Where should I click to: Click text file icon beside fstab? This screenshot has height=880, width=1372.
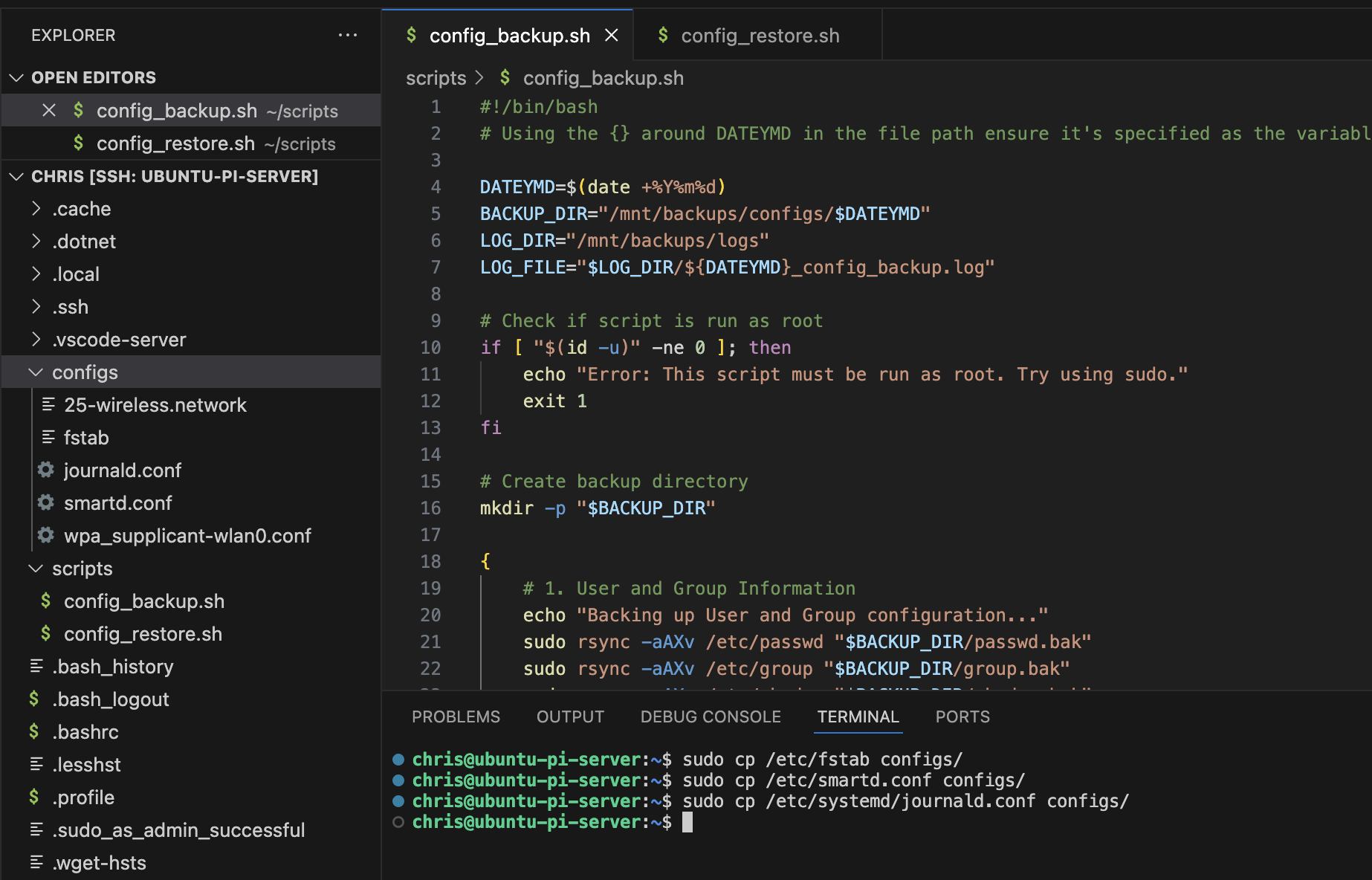pos(48,437)
